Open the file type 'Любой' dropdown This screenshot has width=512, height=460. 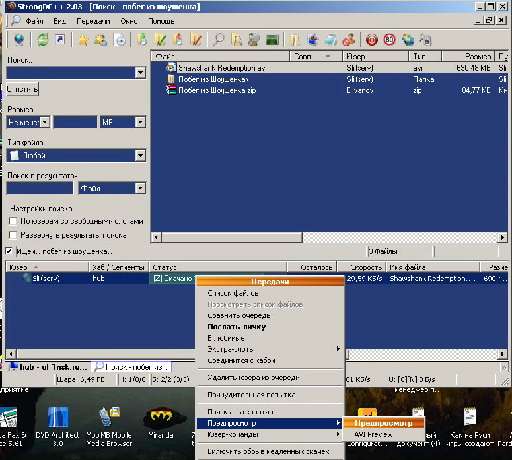(140, 155)
